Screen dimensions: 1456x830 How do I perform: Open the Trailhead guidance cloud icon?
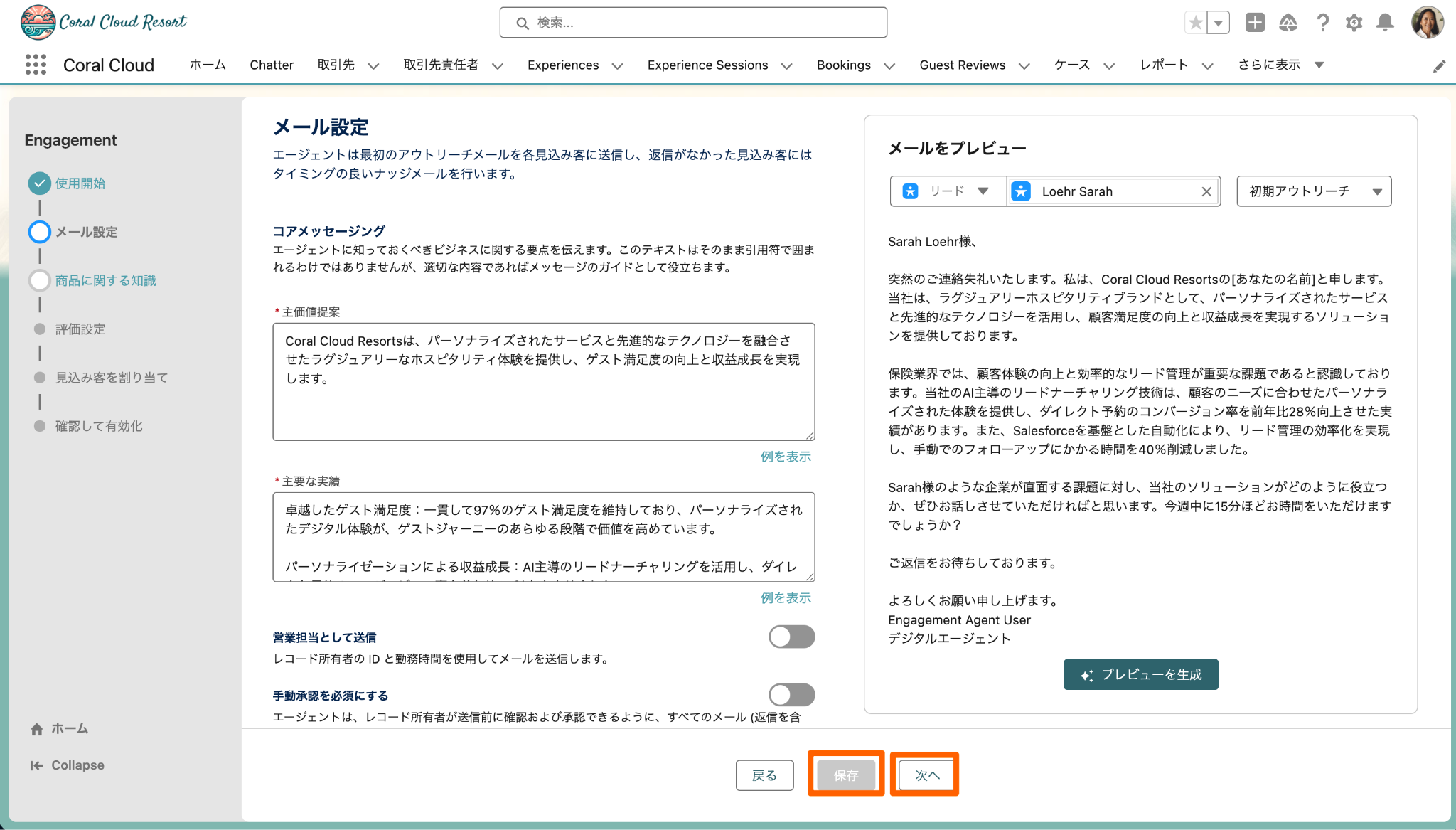click(1288, 23)
